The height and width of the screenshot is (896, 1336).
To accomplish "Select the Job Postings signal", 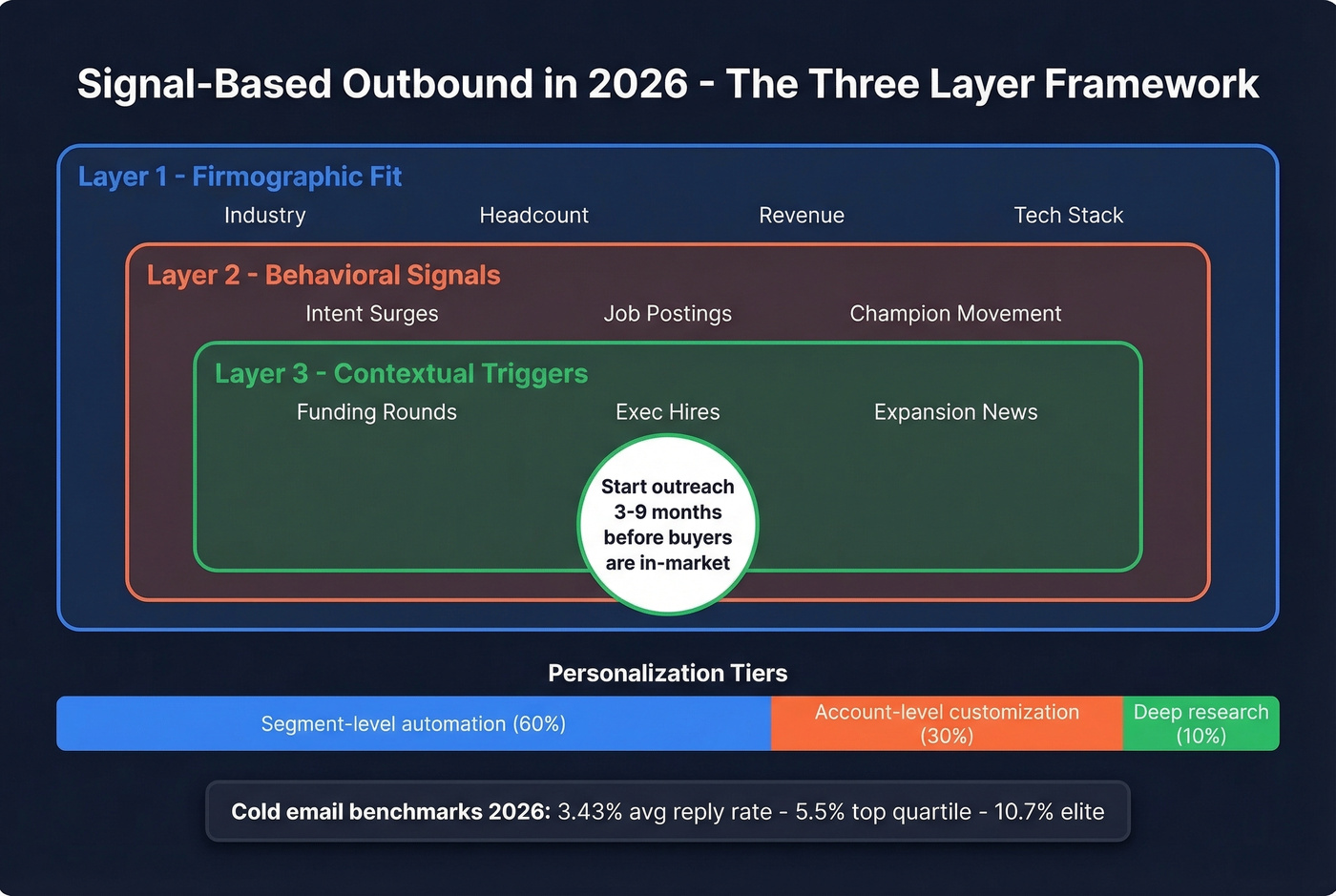I will [668, 313].
